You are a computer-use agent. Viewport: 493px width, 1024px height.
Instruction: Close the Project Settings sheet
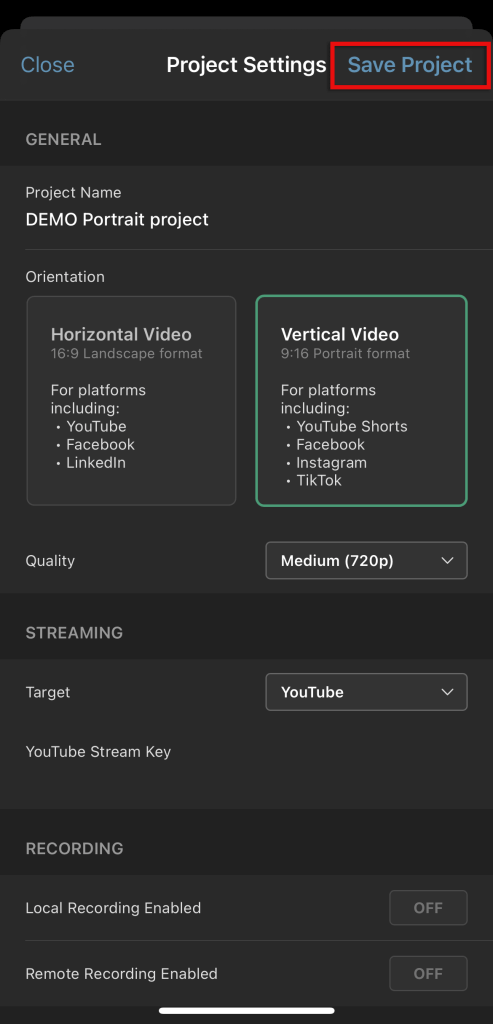click(x=48, y=65)
